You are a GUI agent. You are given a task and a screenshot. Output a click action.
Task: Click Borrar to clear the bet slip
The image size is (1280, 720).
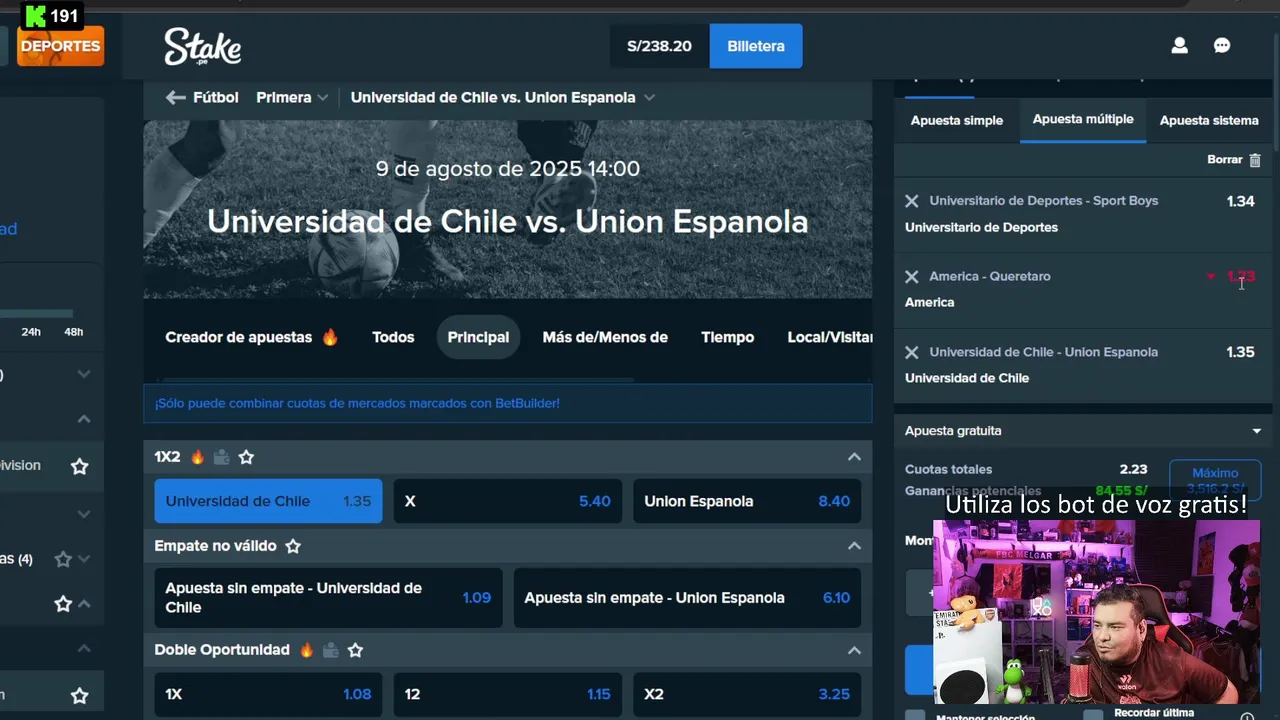[1224, 160]
